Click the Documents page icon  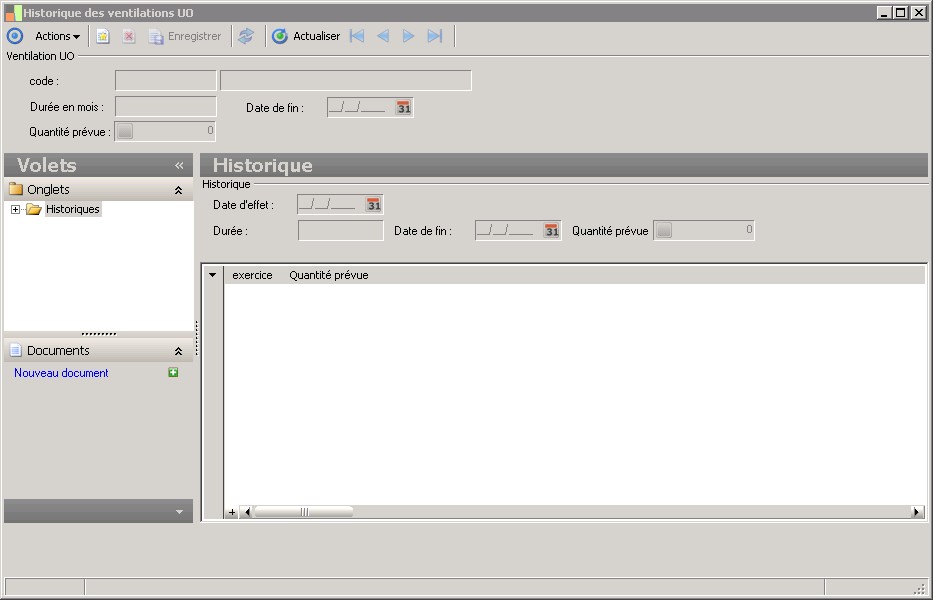16,350
